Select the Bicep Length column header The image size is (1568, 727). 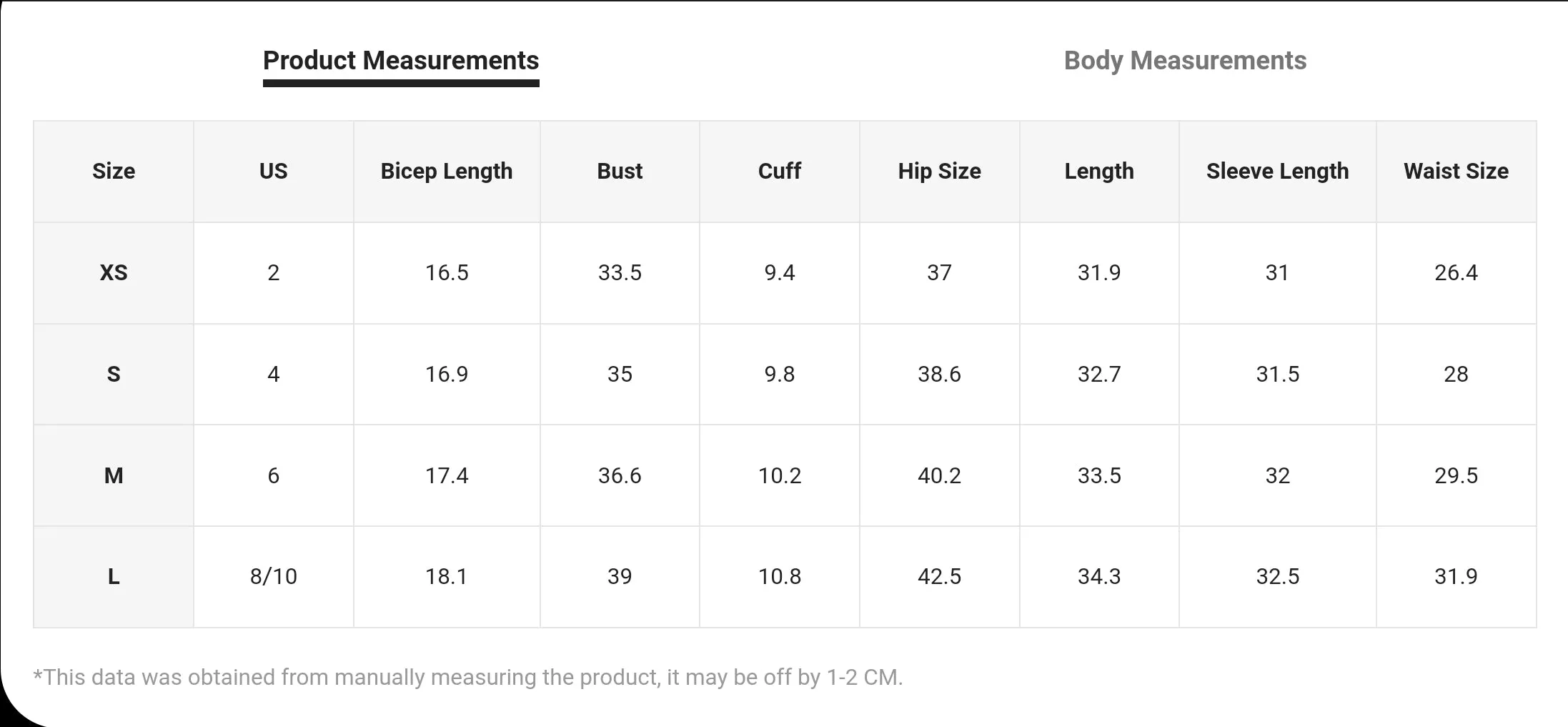point(447,172)
